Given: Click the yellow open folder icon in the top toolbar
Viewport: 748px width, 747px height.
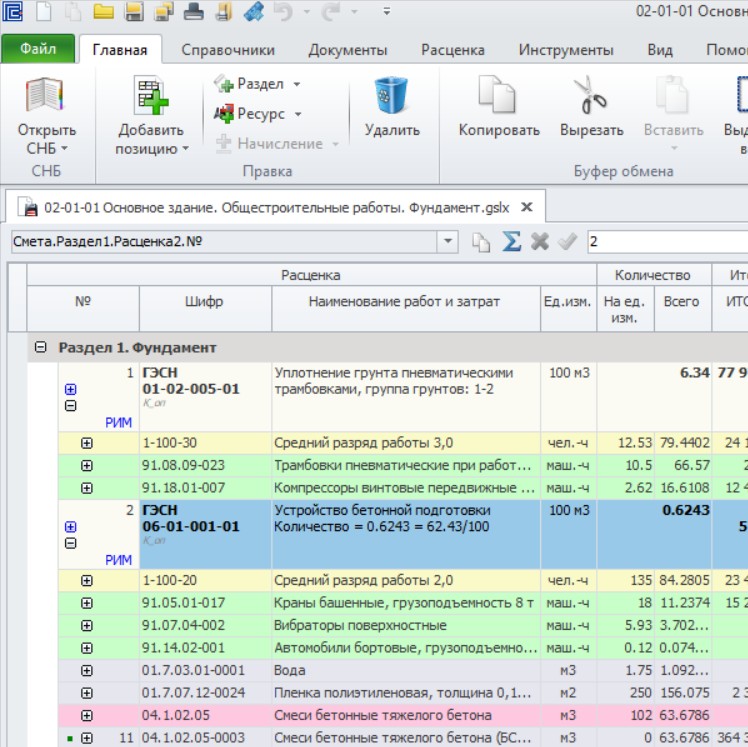Looking at the screenshot, I should point(104,12).
